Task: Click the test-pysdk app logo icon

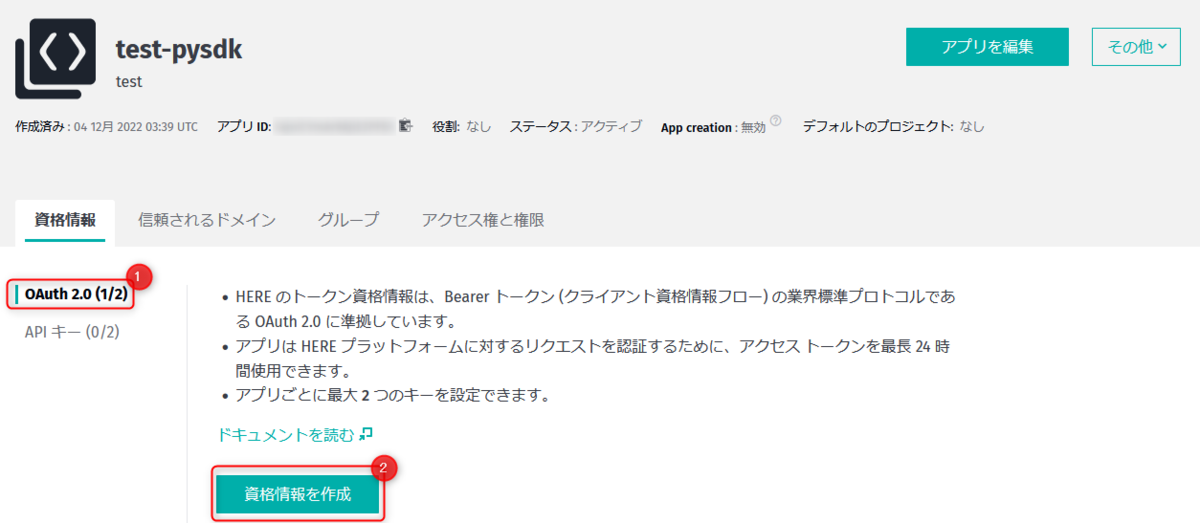Action: click(55, 58)
